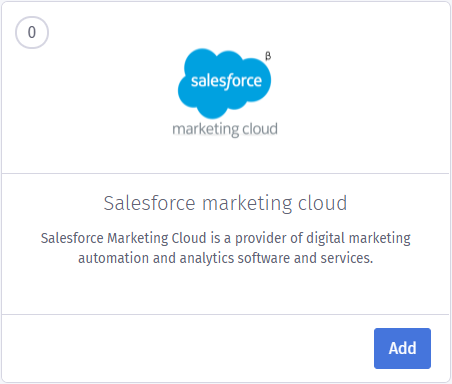
Task: Click 'digital marketing' in the description text
Action: [x=358, y=238]
